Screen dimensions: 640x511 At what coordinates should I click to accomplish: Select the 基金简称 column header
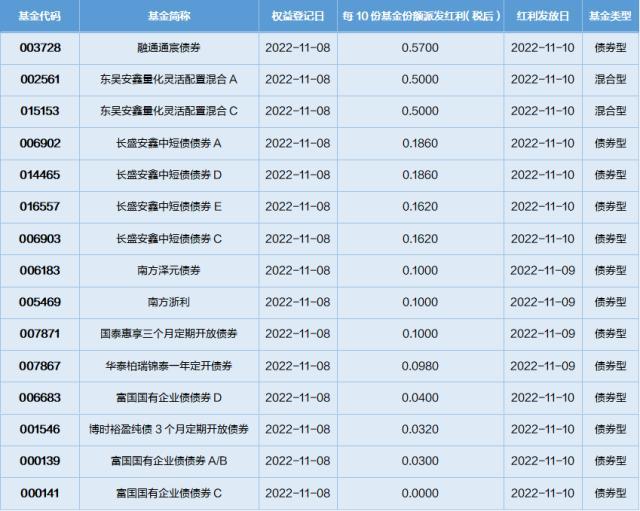pos(169,16)
